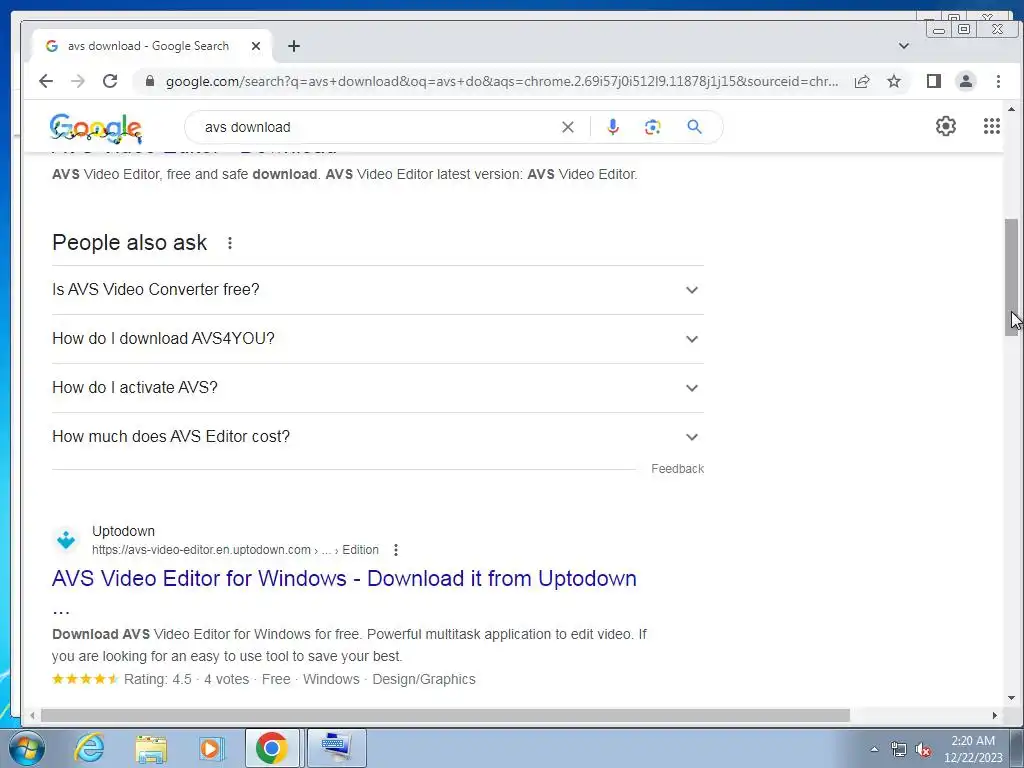1024x768 pixels.
Task: Expand 'How do I download AVS4YOU?'
Action: (377, 338)
